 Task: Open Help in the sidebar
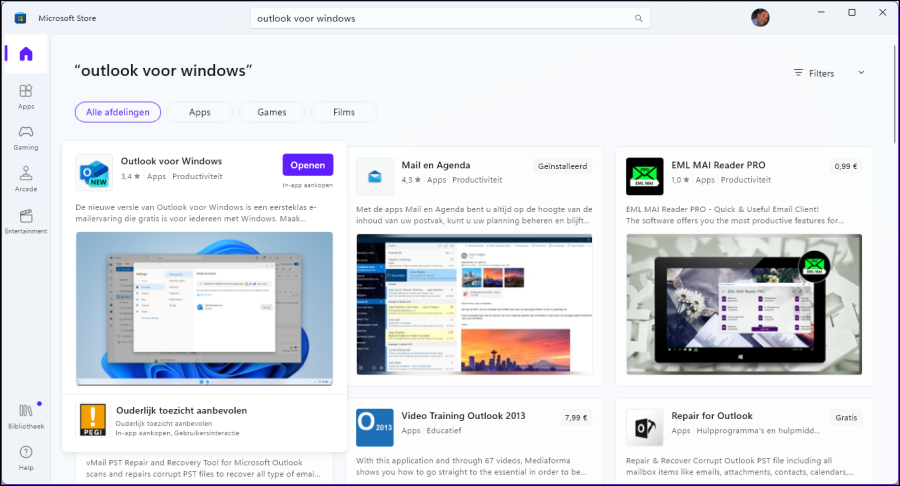(26, 458)
